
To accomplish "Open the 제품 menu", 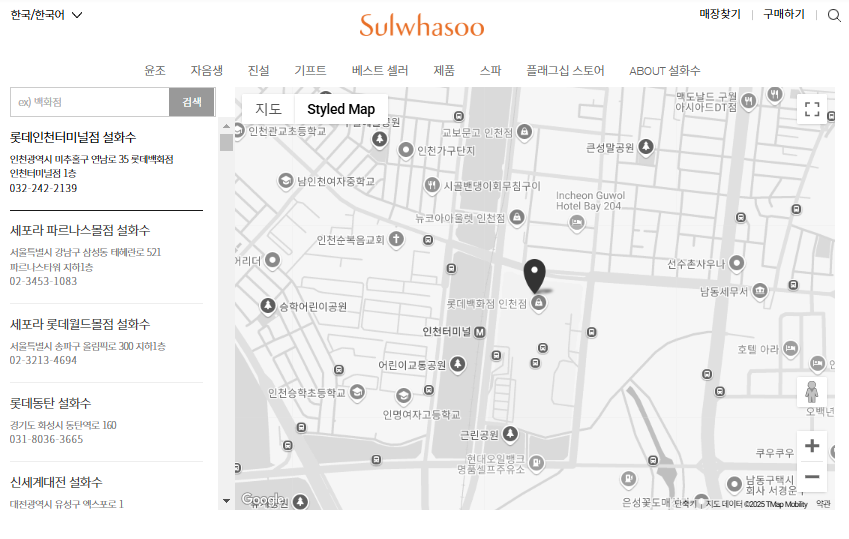I will pyautogui.click(x=444, y=70).
